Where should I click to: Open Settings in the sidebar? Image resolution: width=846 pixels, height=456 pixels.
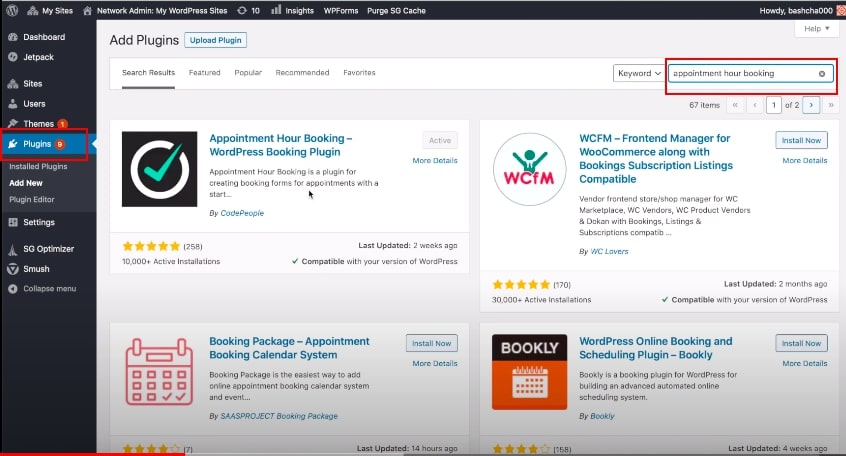coord(39,222)
